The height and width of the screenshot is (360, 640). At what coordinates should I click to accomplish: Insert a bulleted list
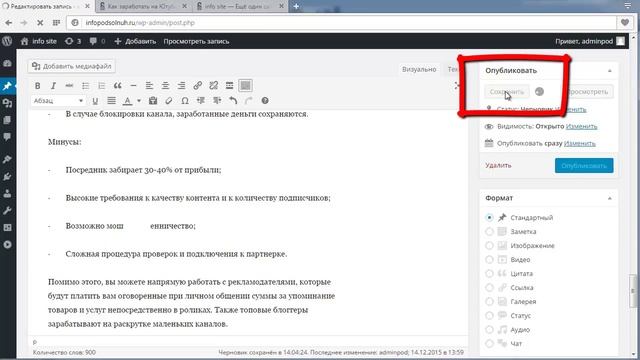(x=85, y=86)
